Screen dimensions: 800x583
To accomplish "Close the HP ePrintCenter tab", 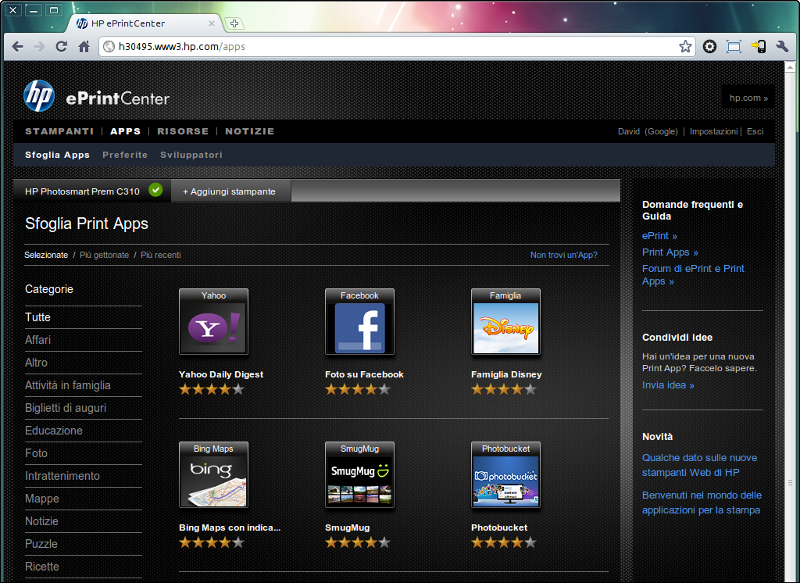I will point(211,23).
